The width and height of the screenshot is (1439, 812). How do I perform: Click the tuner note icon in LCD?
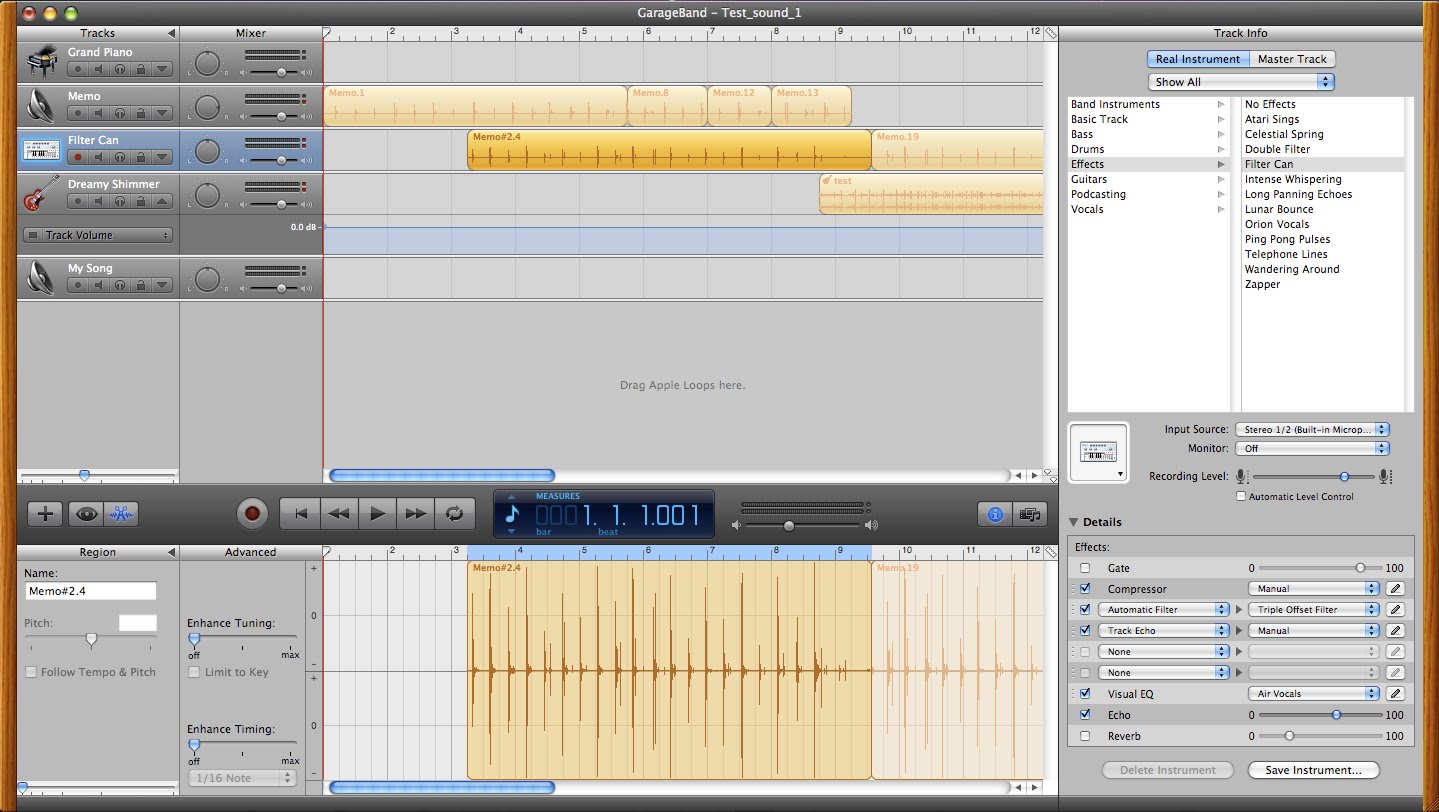pos(512,514)
